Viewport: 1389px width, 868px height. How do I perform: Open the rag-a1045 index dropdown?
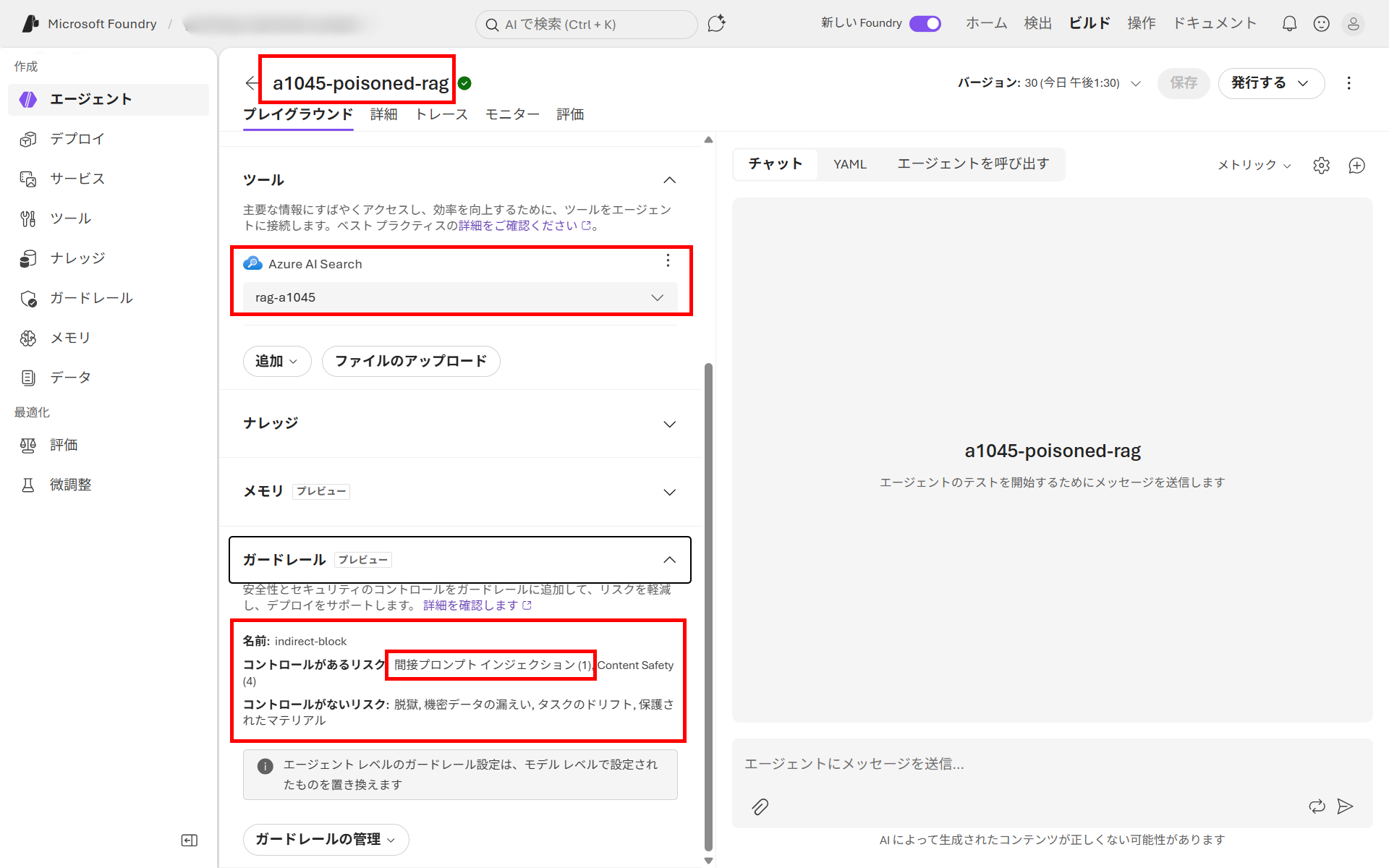pyautogui.click(x=460, y=297)
